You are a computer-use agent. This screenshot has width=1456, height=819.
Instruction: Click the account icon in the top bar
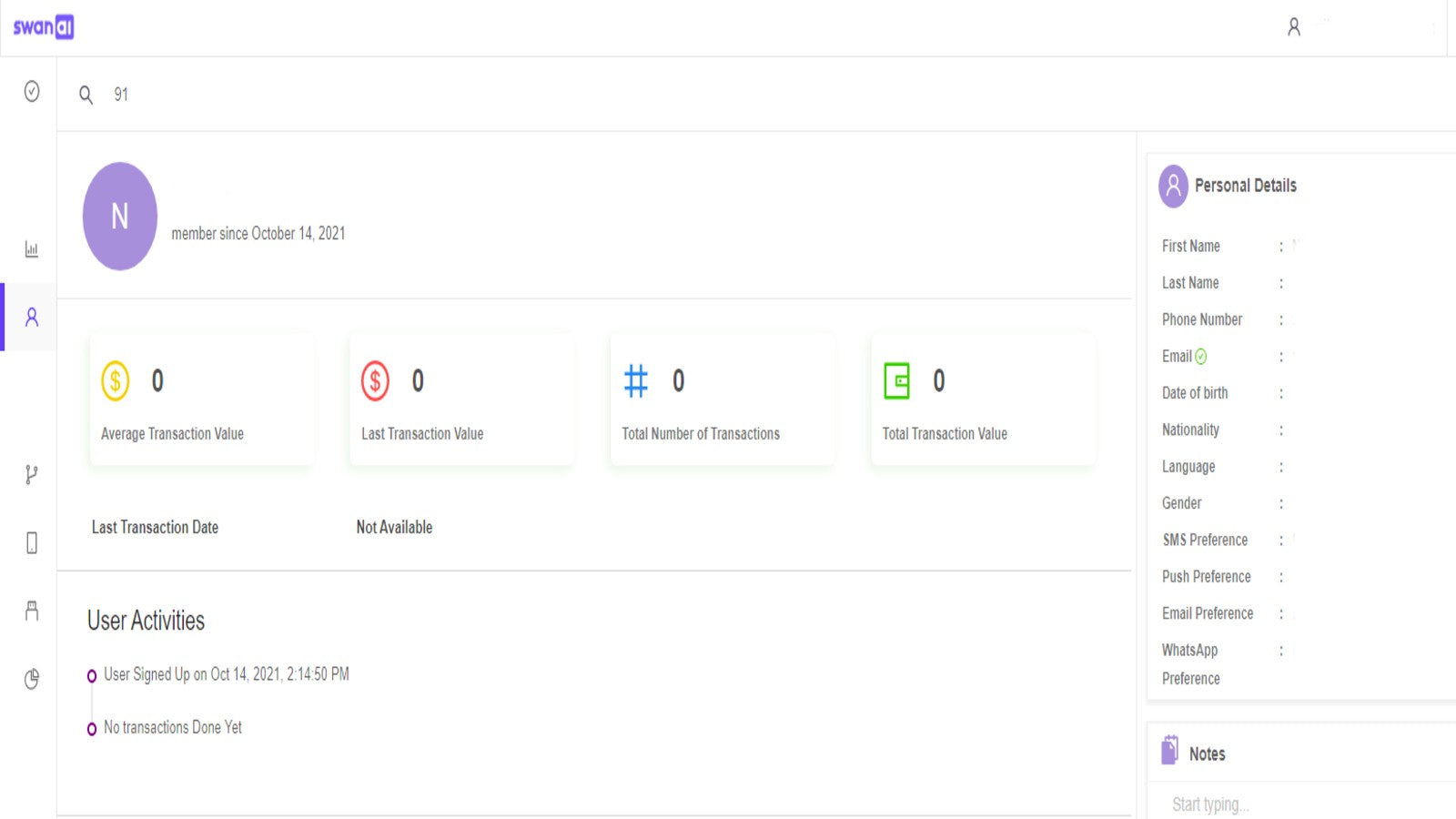point(1293,27)
